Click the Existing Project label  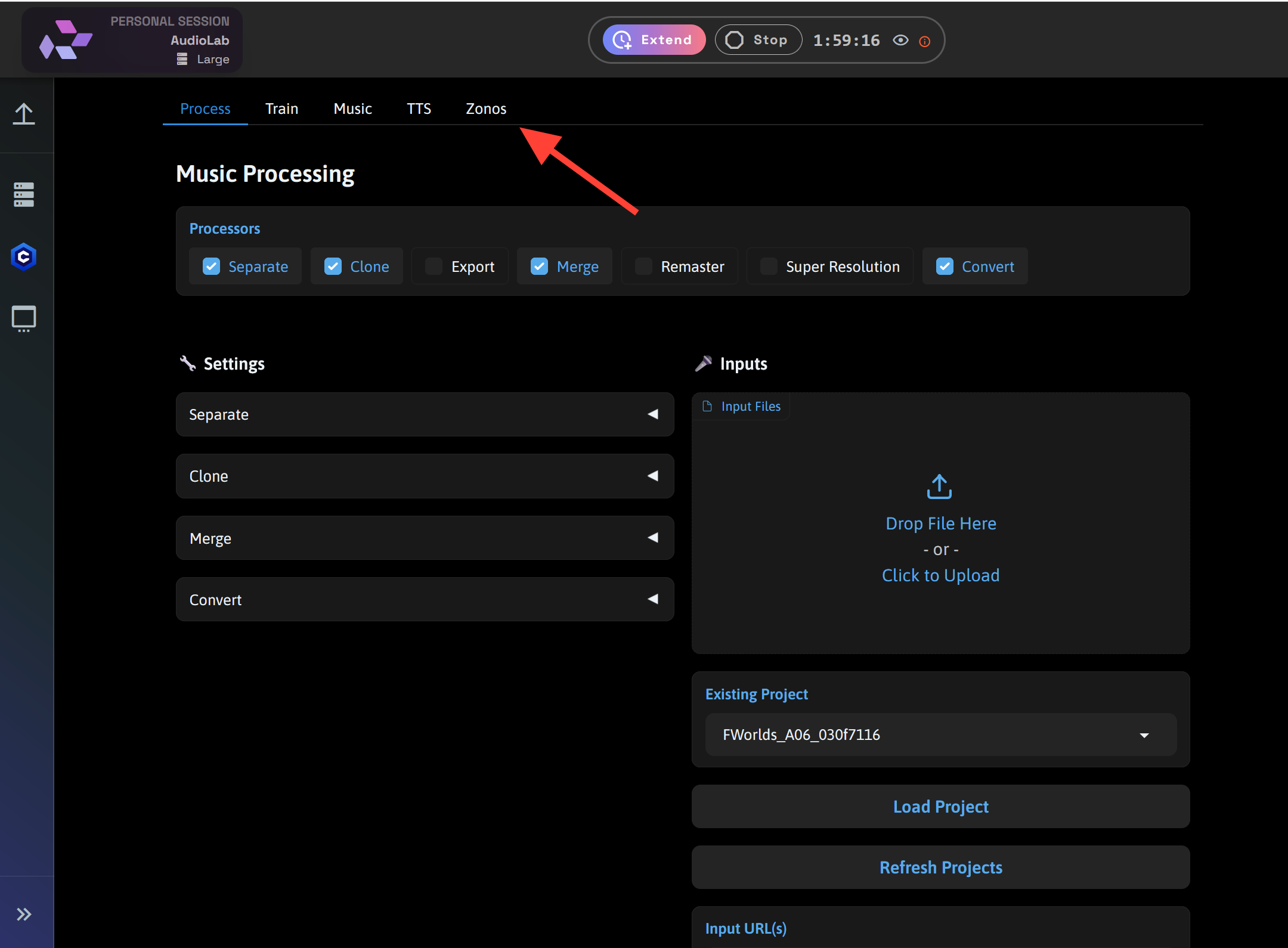(x=757, y=694)
